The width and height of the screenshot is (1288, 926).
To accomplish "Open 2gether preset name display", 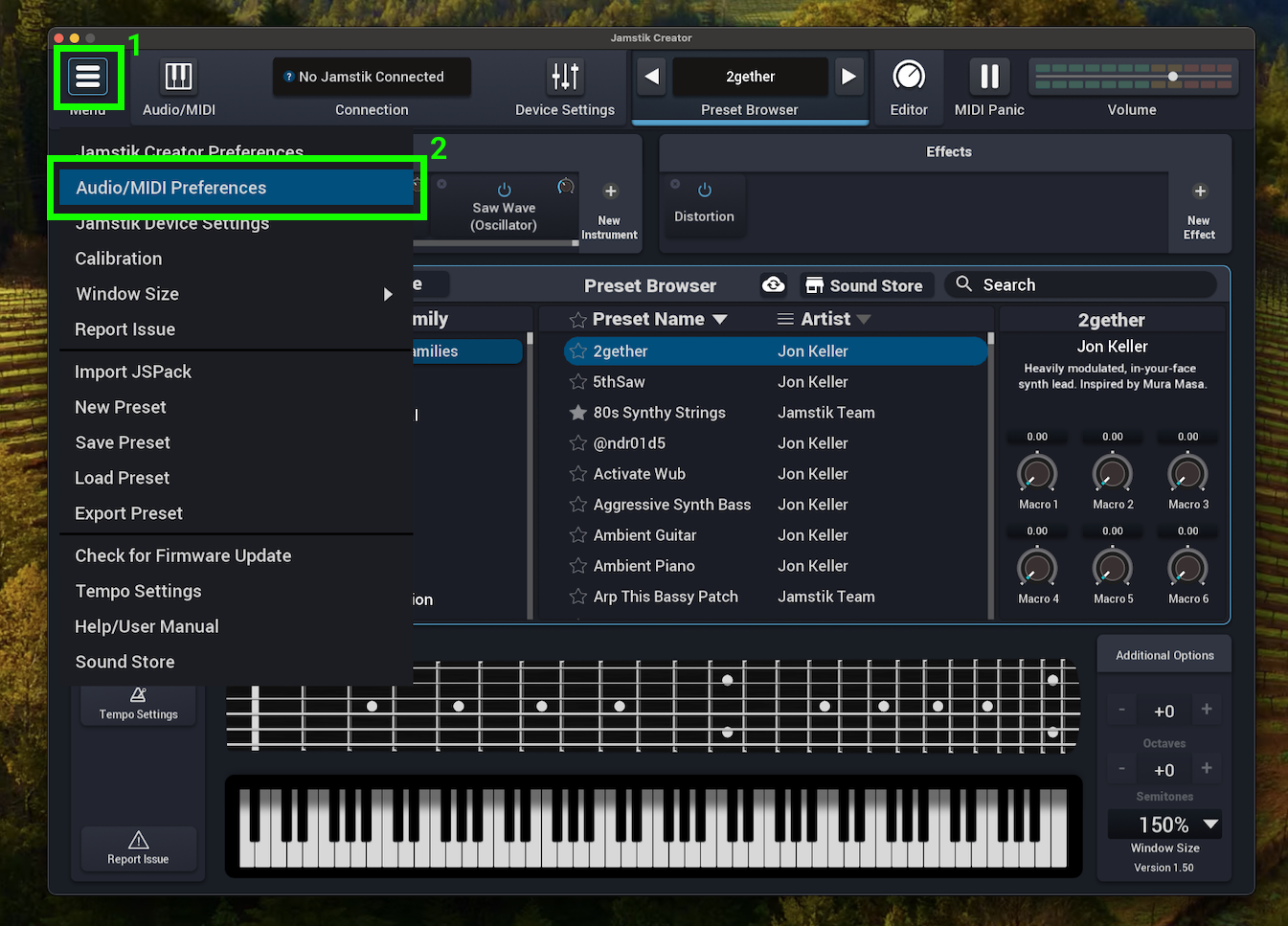I will [x=751, y=77].
